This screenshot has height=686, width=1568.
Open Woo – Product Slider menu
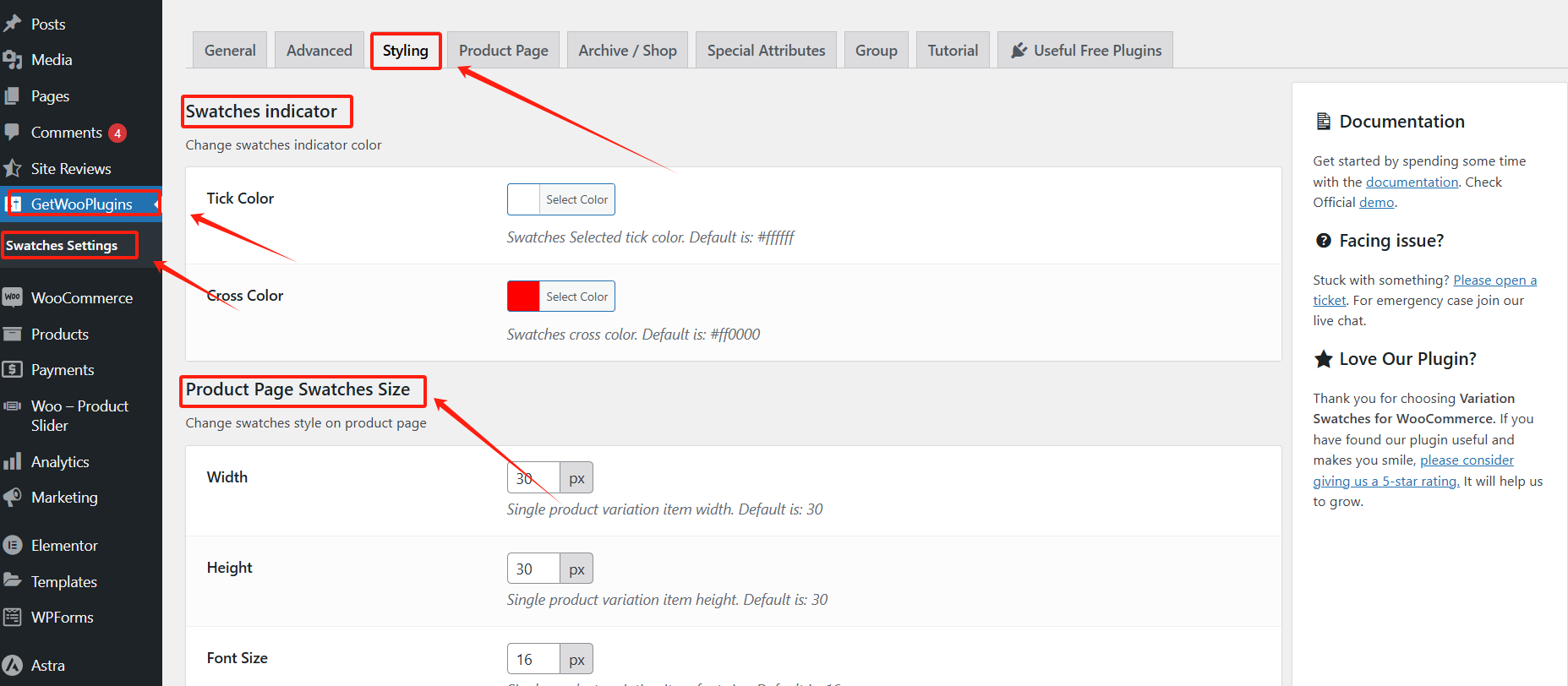click(x=81, y=416)
